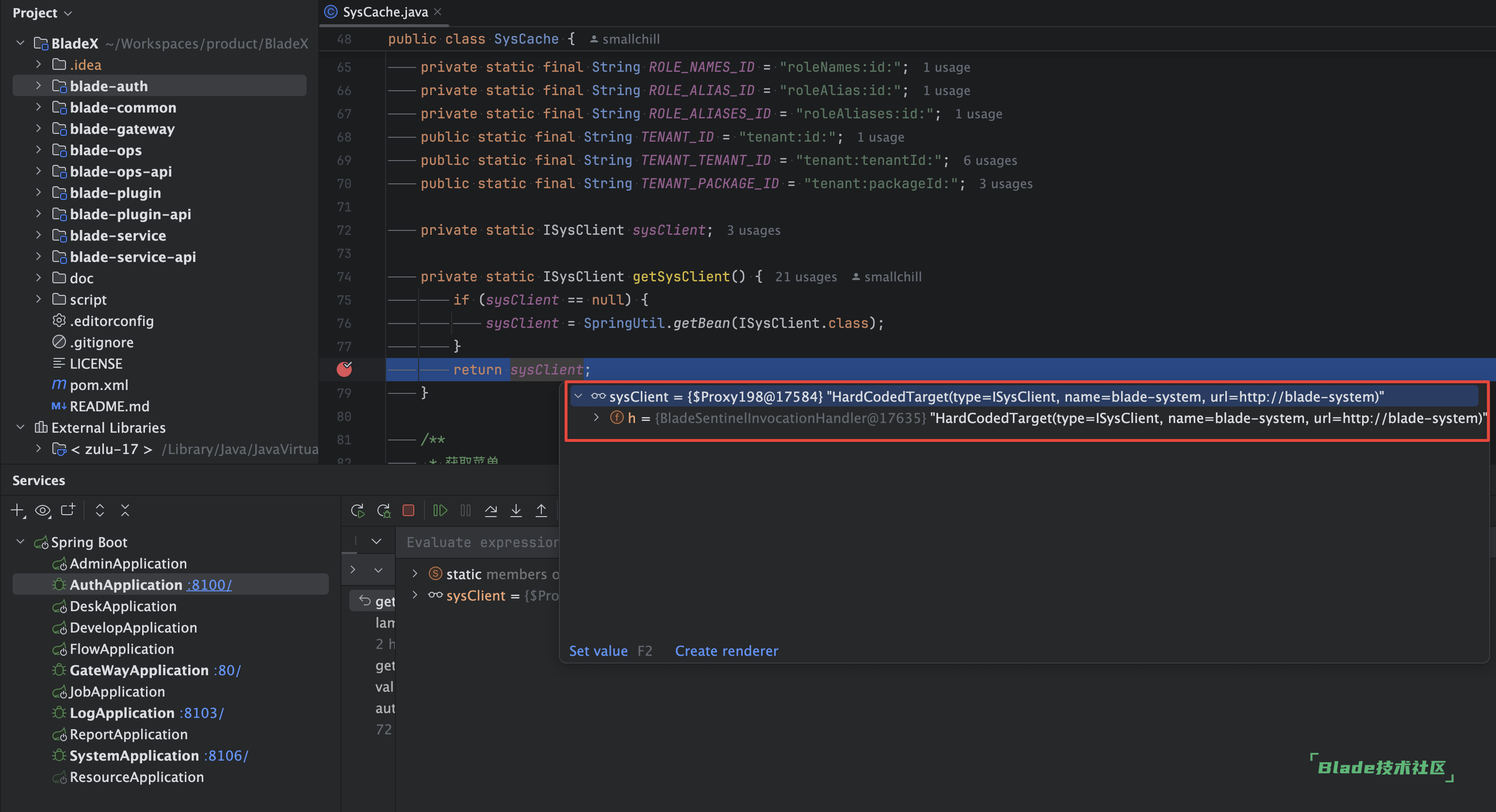Select the .gitignore file
The image size is (1496, 812).
pos(101,342)
